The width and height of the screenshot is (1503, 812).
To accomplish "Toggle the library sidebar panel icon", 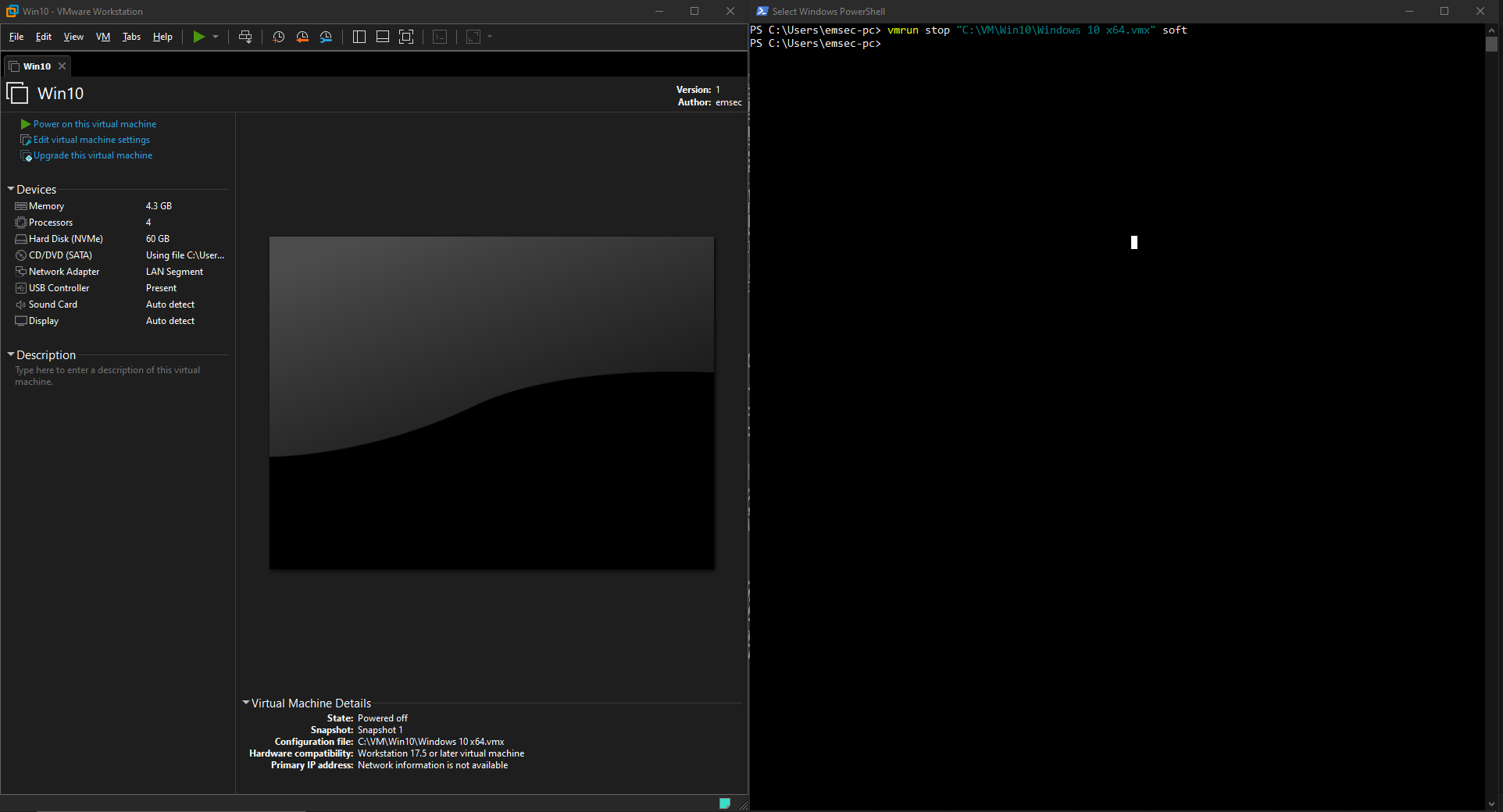I will (359, 37).
